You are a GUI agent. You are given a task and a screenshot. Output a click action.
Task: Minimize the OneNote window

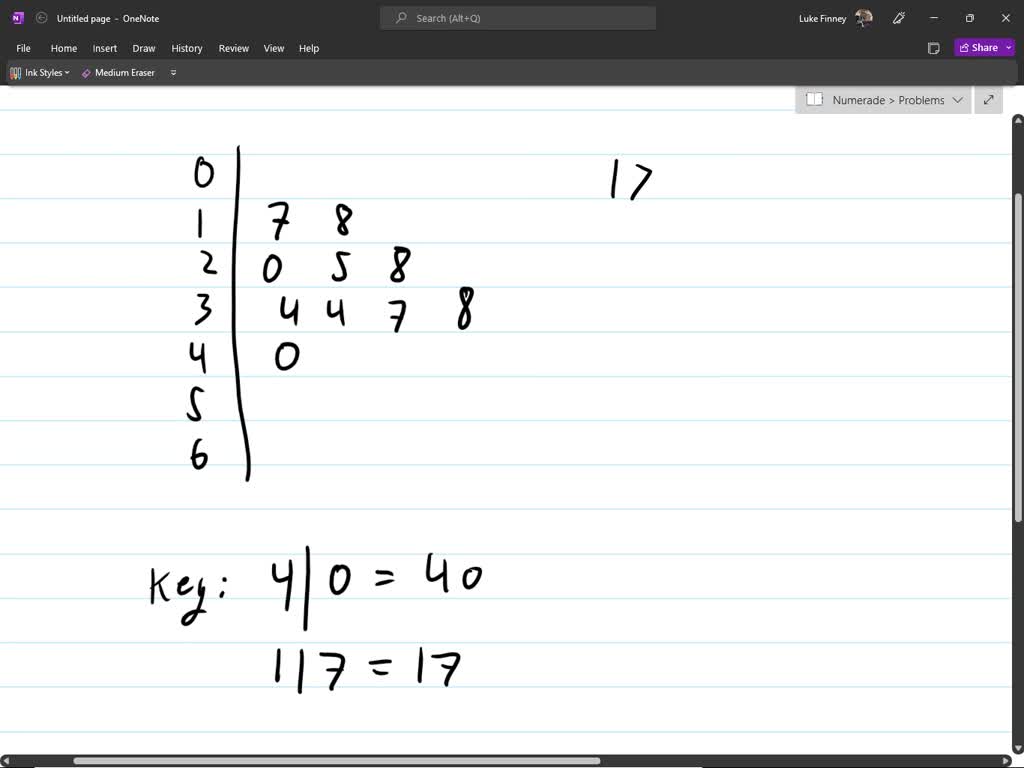(934, 18)
